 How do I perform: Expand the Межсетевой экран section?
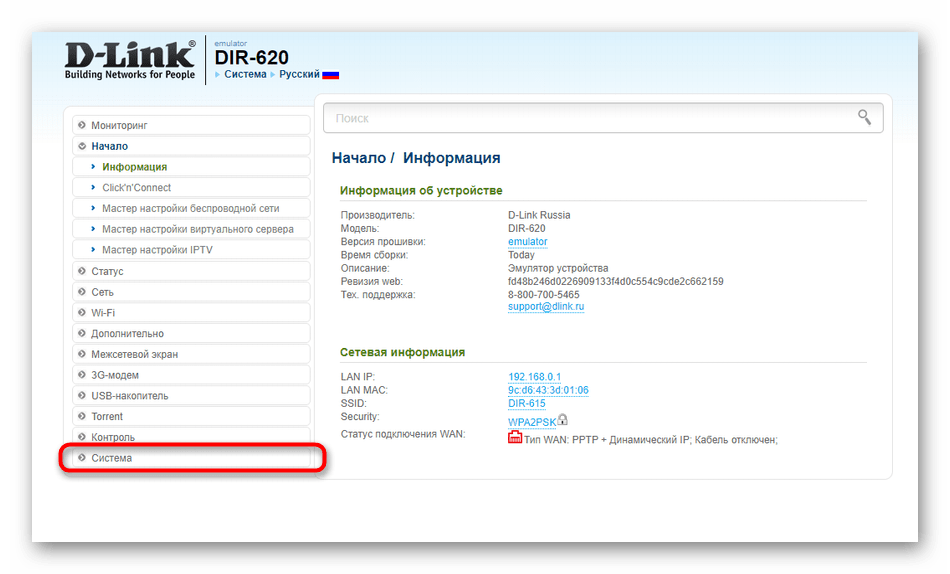click(134, 354)
